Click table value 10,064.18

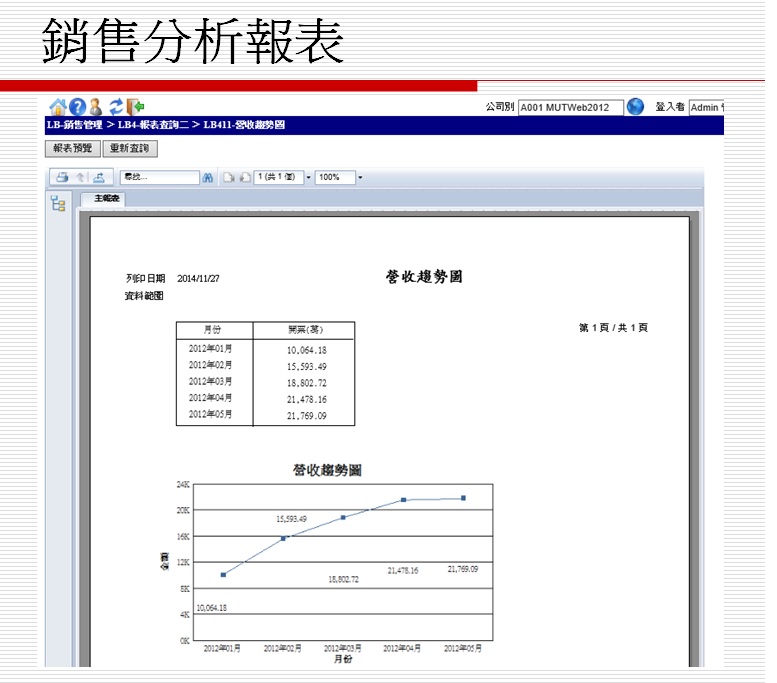pos(307,350)
